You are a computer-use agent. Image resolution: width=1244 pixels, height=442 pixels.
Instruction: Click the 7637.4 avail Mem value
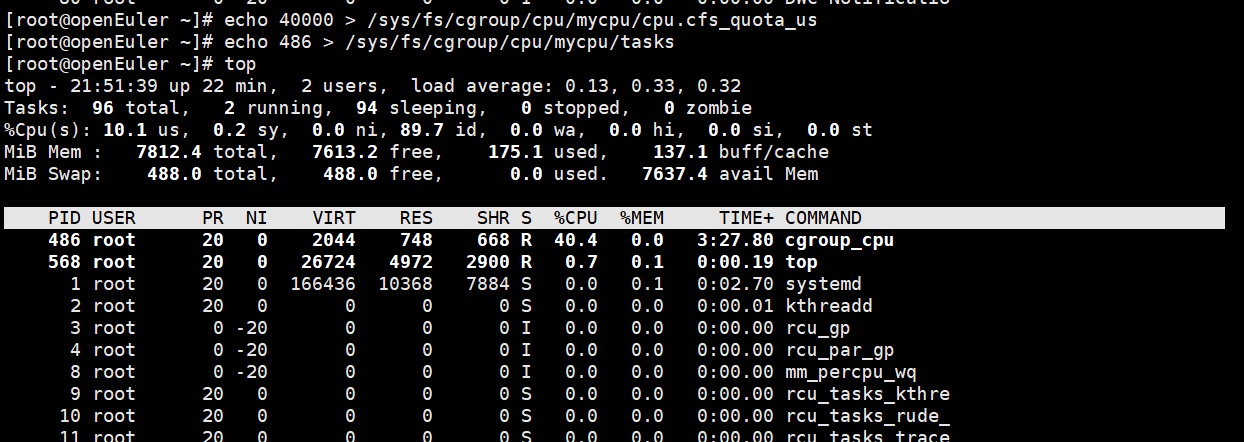click(675, 174)
